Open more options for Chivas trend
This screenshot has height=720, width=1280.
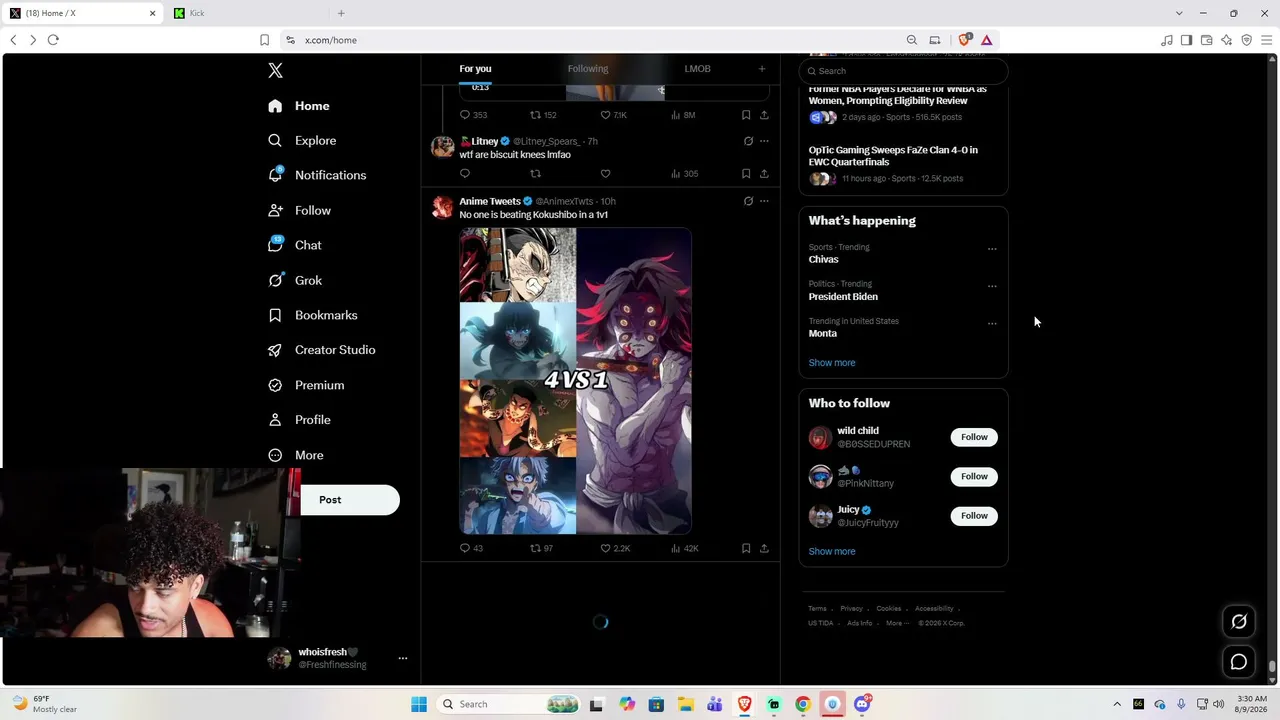click(x=992, y=249)
